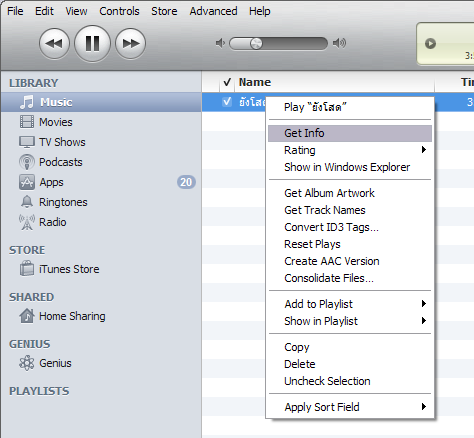Click the Name column header
Image resolution: width=474 pixels, height=438 pixels.
(335, 82)
